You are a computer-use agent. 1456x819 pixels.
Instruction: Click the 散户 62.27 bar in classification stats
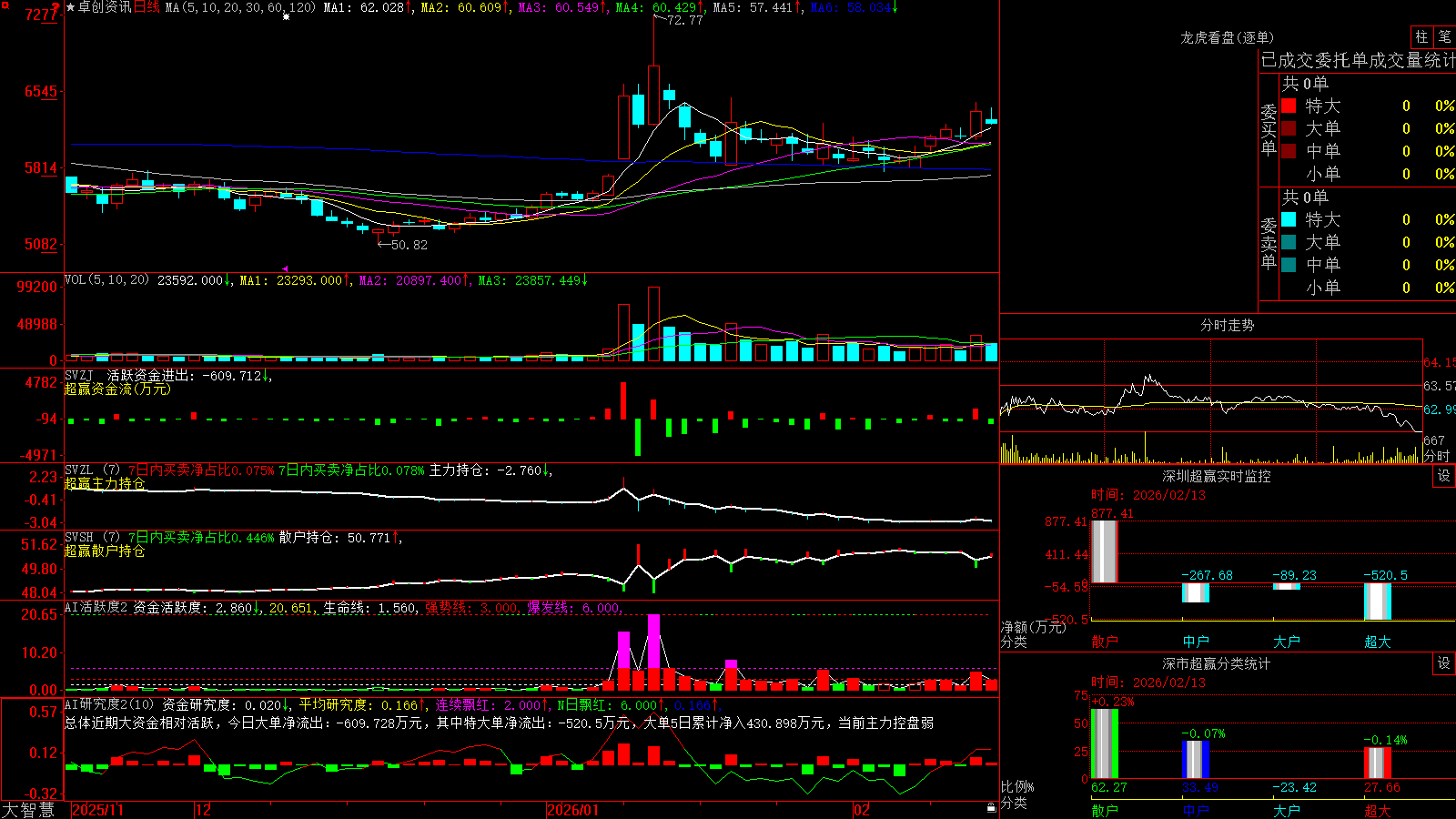point(1104,743)
